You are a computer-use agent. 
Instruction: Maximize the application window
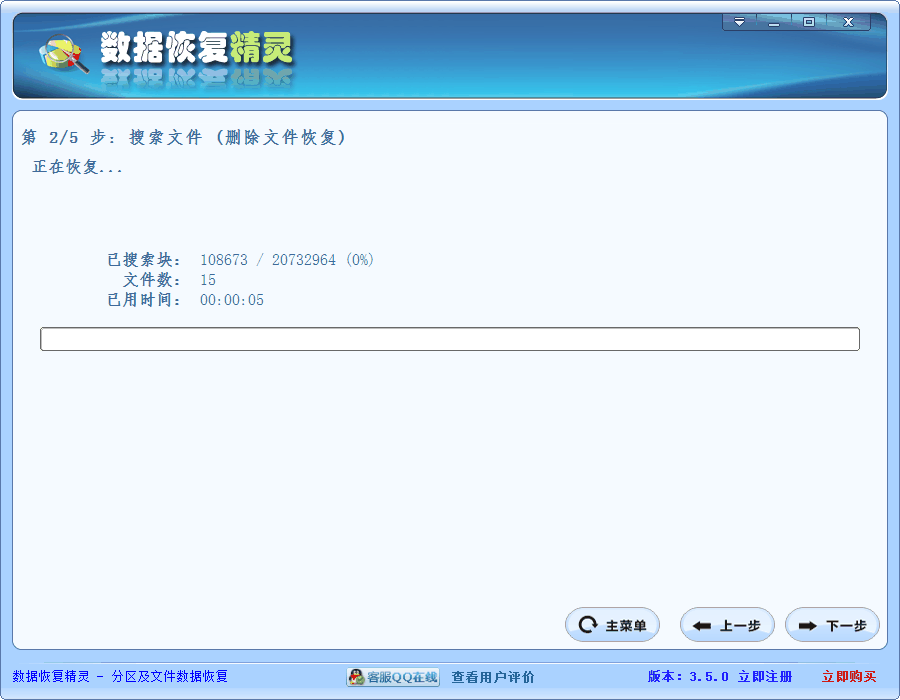coord(808,22)
